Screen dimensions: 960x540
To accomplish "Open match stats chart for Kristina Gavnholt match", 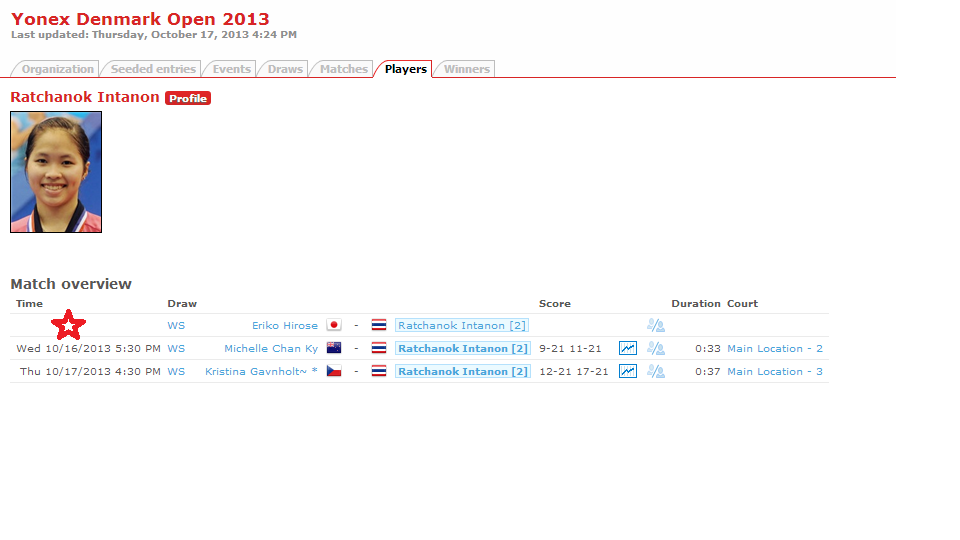I will pos(628,371).
